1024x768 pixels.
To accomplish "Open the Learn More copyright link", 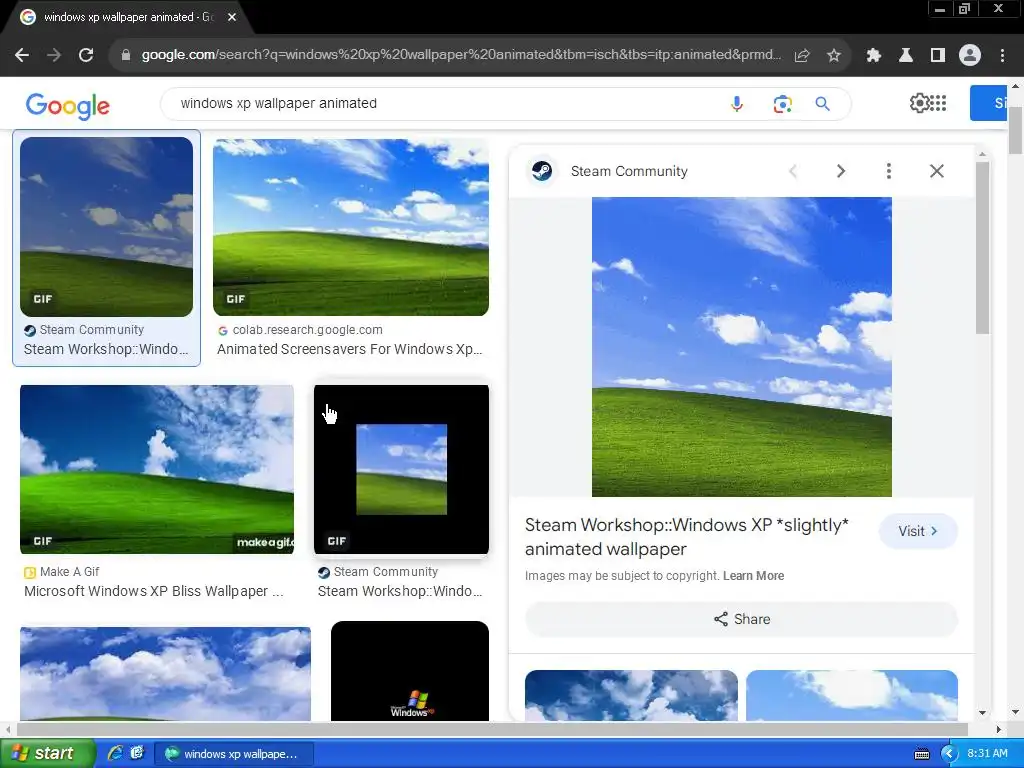I will [753, 576].
